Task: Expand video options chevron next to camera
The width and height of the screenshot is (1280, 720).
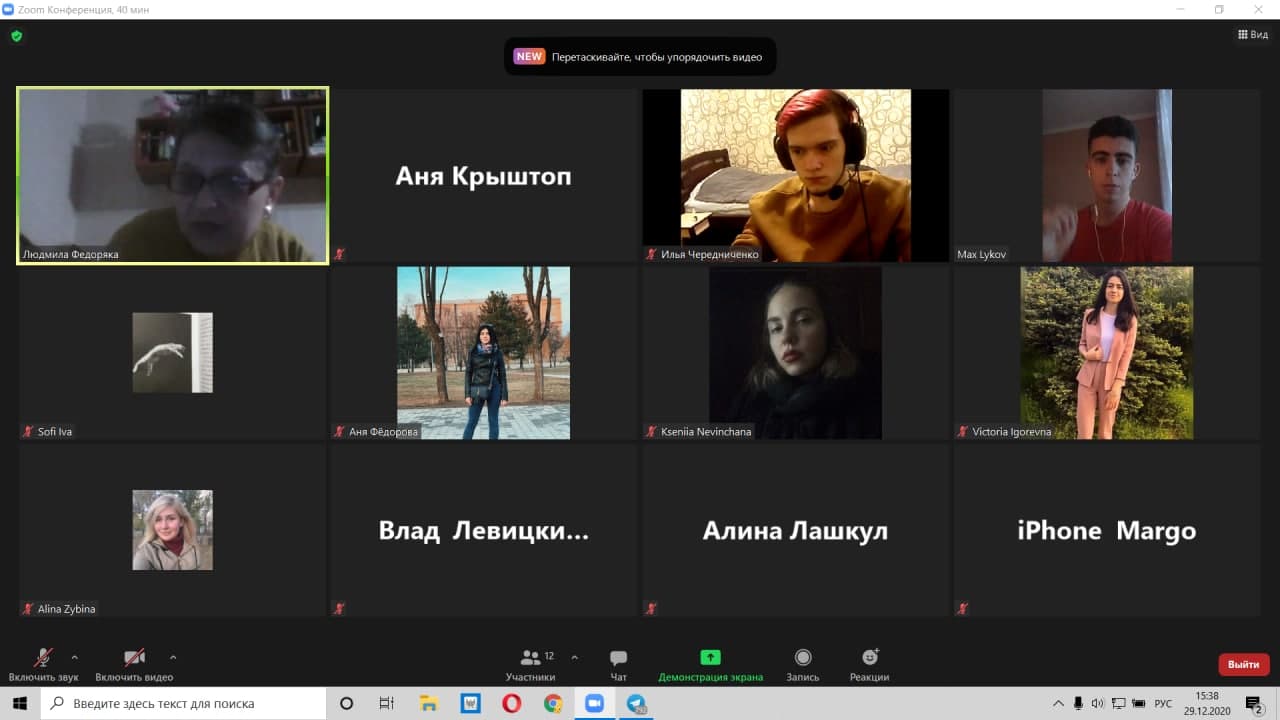Action: [x=172, y=657]
